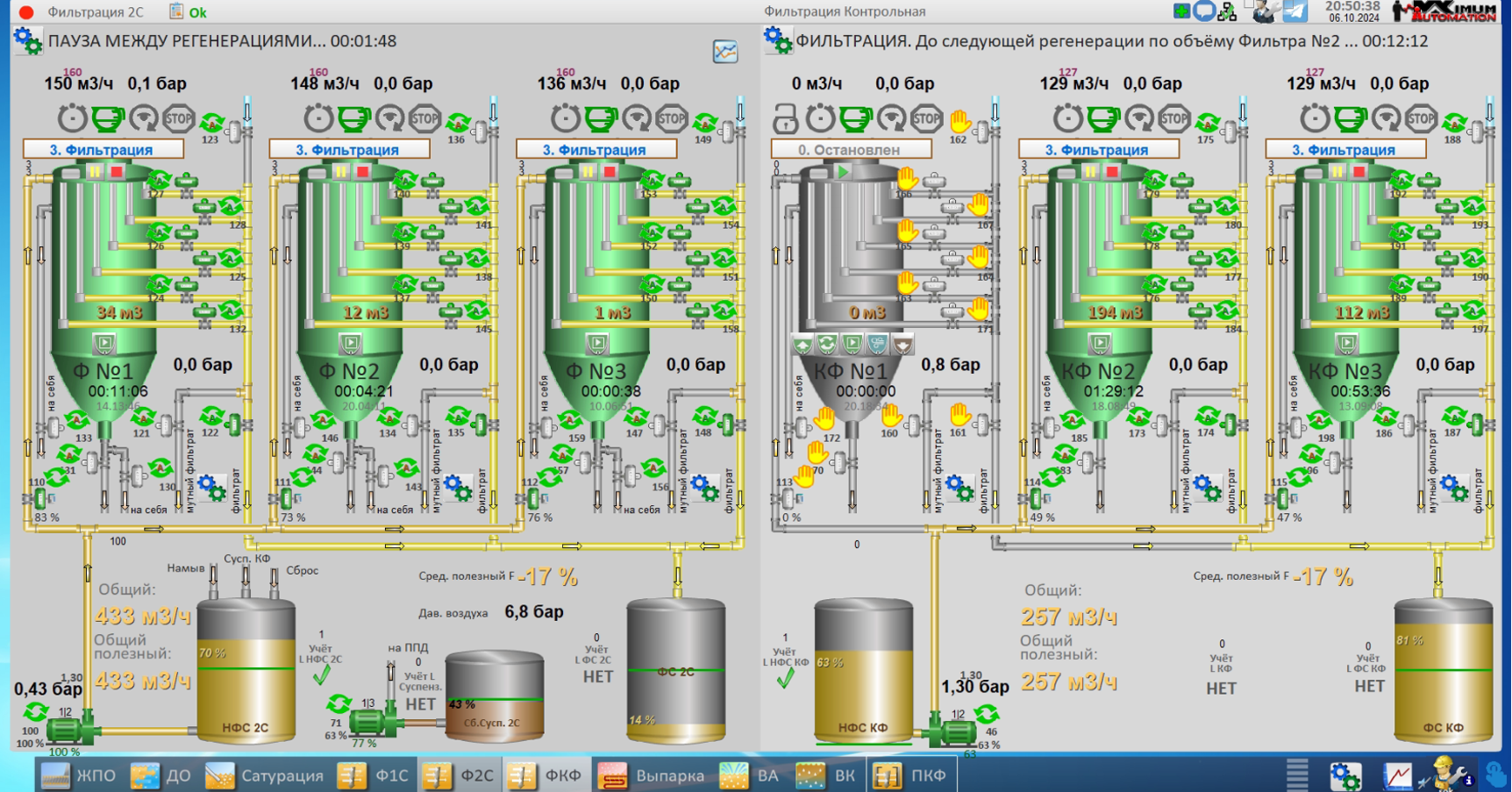Switch to the Выпарка tab

pos(652,775)
